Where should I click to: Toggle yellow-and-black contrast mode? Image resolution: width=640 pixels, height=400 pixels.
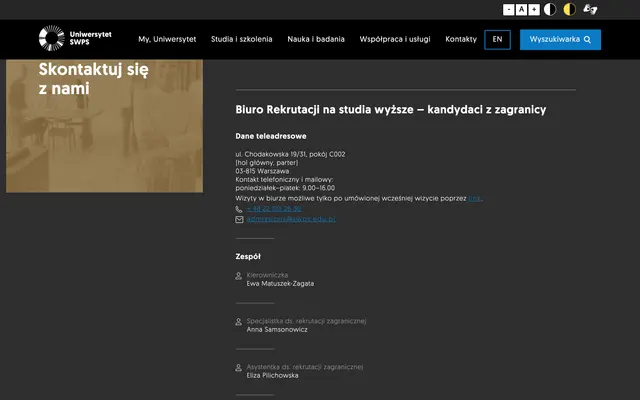(x=569, y=9)
